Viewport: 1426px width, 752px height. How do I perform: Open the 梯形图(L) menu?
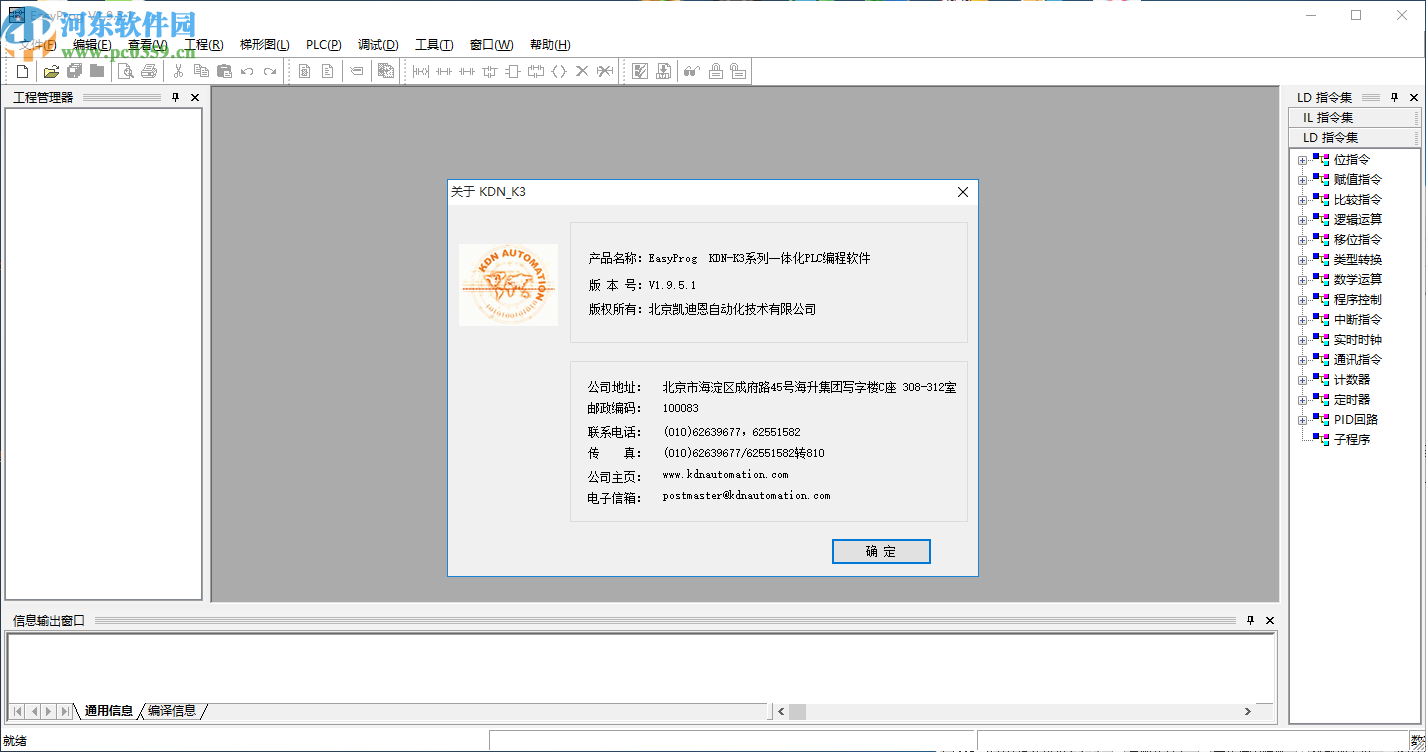point(265,45)
